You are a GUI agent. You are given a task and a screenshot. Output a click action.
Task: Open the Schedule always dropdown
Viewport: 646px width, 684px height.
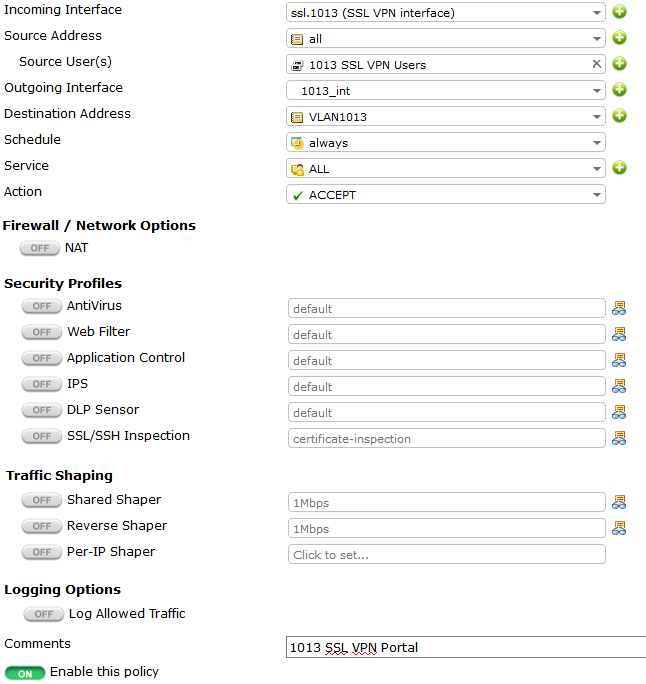pos(445,142)
